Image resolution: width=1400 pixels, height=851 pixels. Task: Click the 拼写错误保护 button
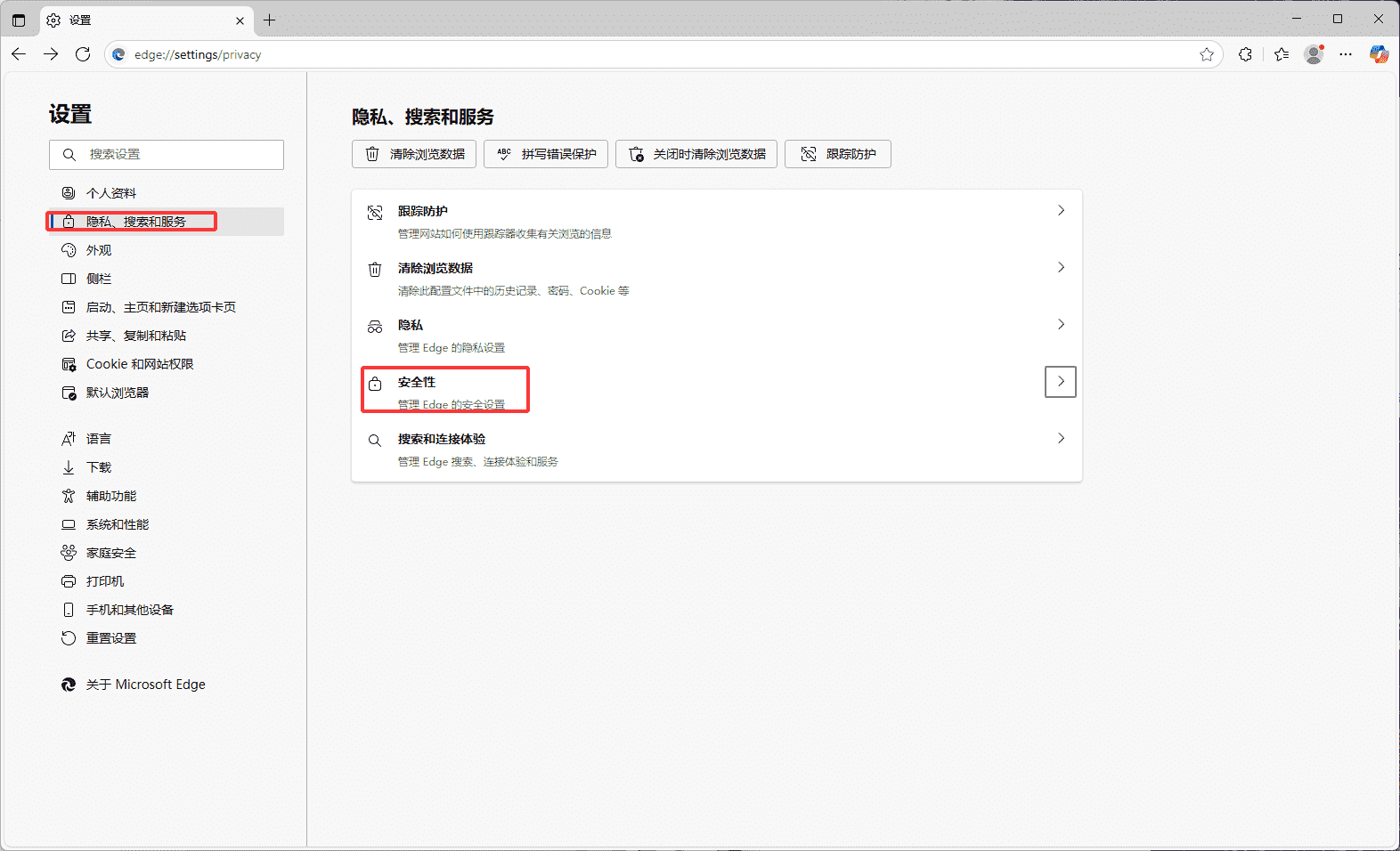coord(546,154)
